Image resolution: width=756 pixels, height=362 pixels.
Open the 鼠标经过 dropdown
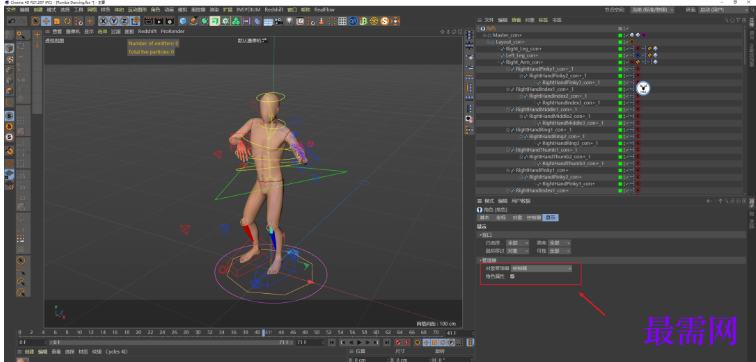tap(517, 251)
